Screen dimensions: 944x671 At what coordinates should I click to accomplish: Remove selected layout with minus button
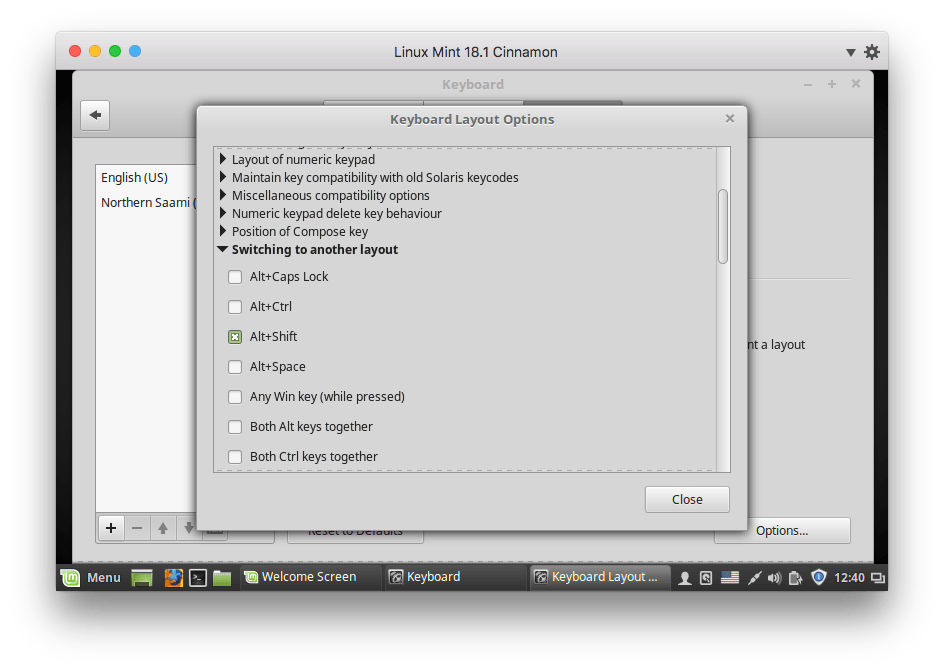click(137, 528)
